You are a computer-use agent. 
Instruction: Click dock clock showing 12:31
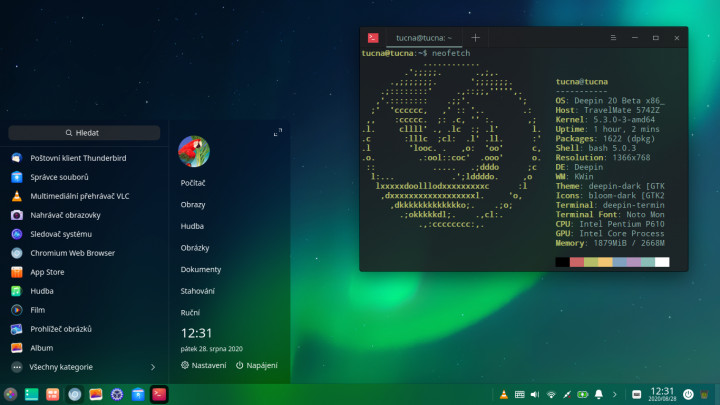pos(662,394)
